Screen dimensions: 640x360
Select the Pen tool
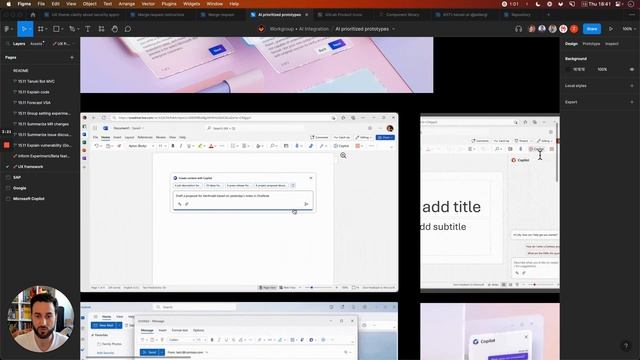[72, 29]
